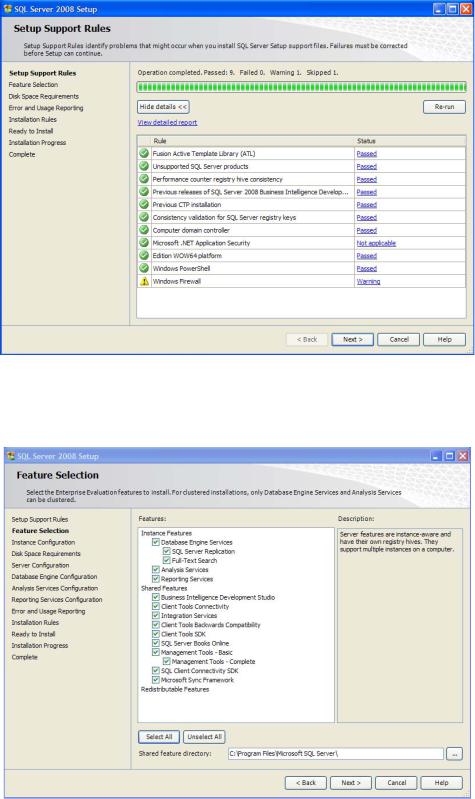Click SQL Server Setup title icon in Setup Support Rules window
This screenshot has width=475, height=799.
(x=8, y=9)
